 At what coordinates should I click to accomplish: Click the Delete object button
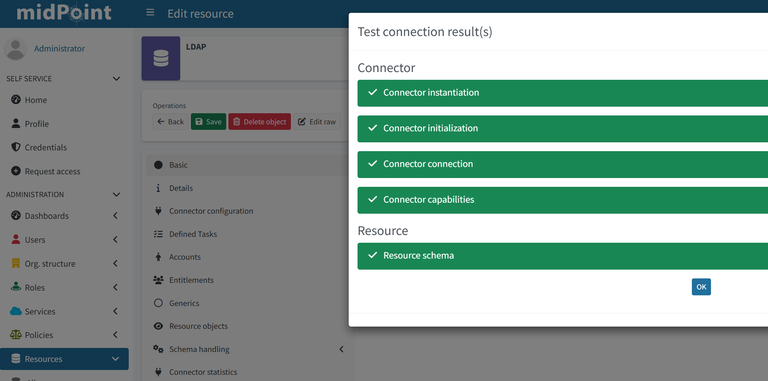pos(260,121)
